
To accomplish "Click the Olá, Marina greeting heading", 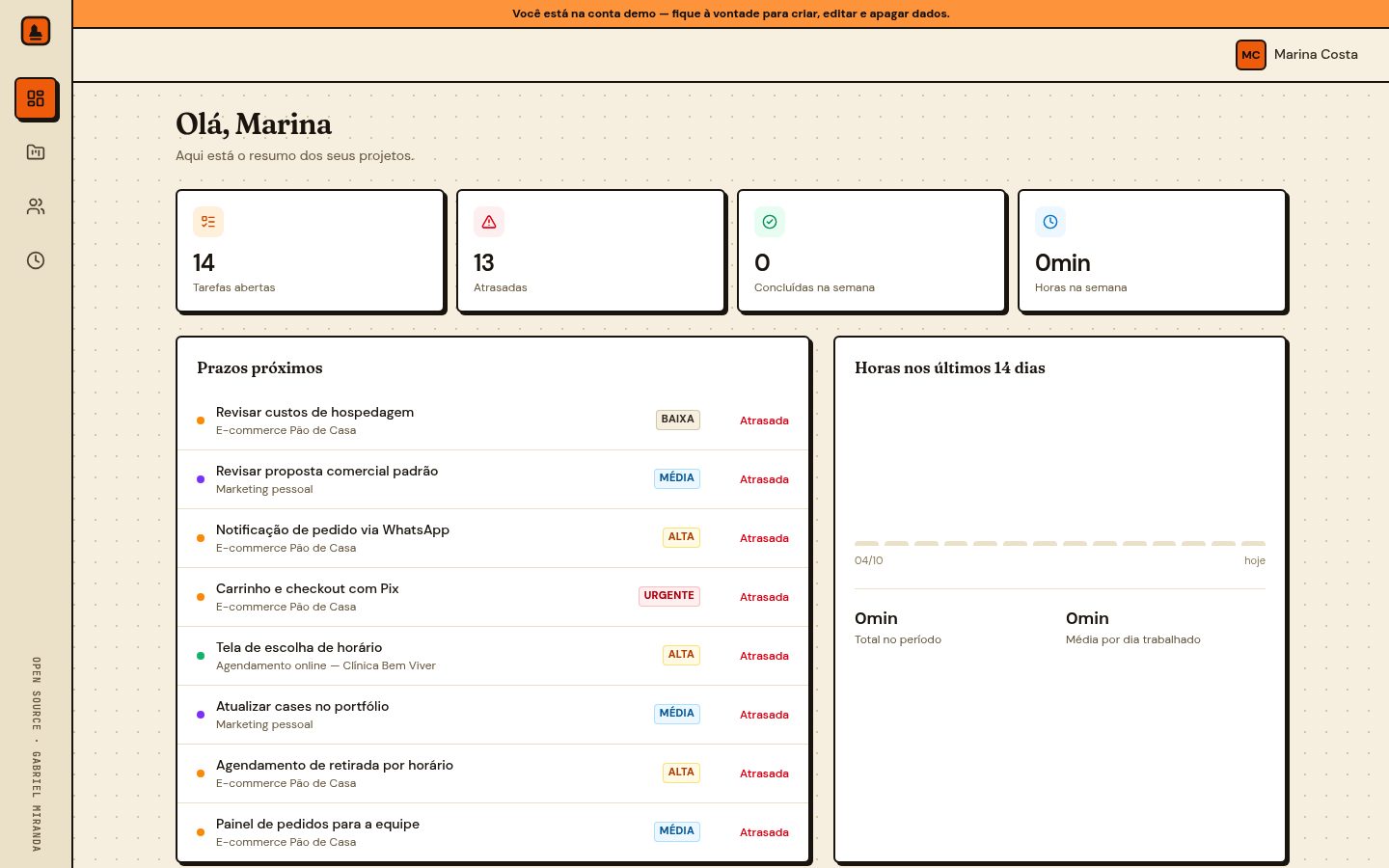I will click(x=254, y=124).
